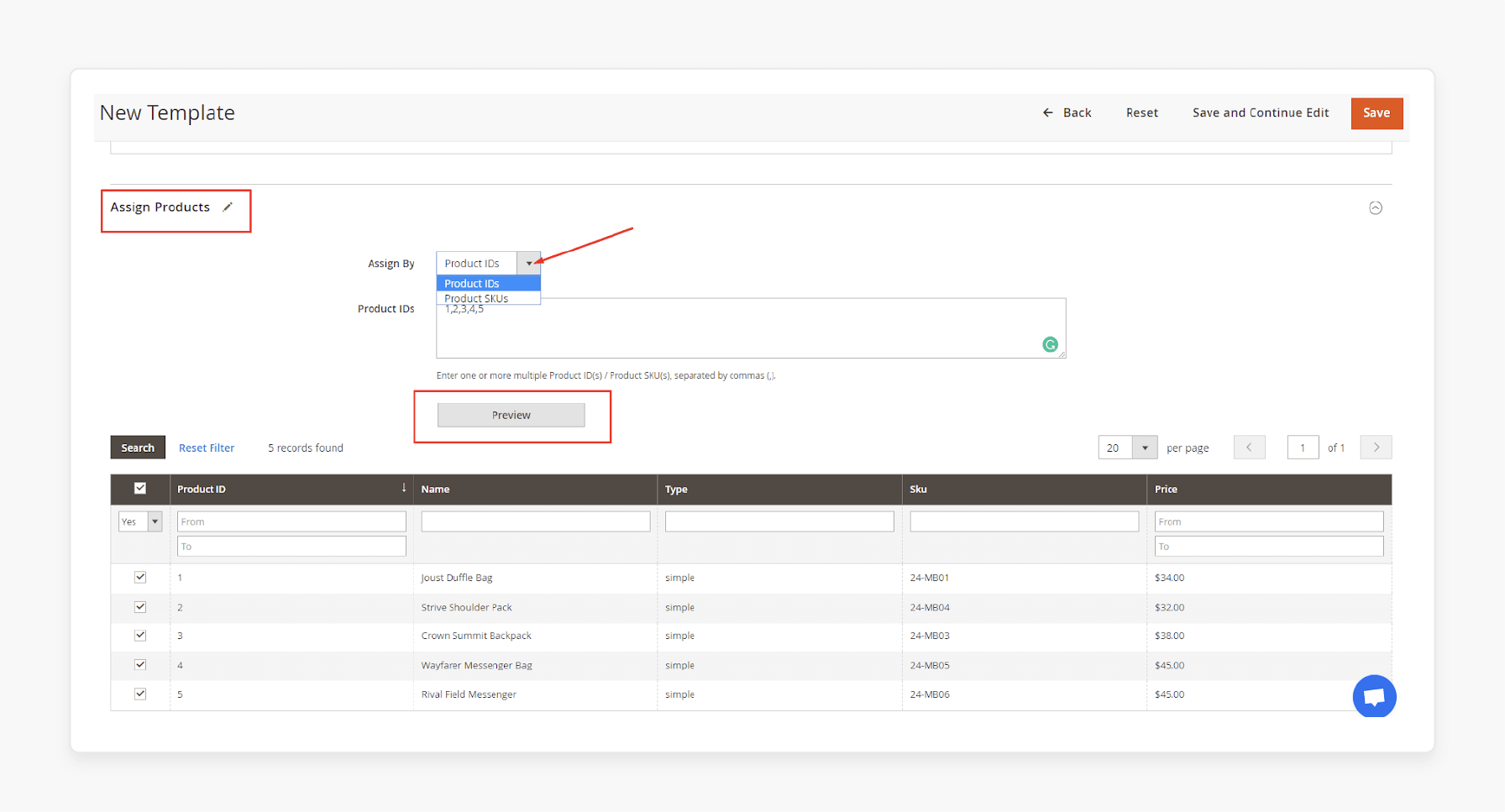This screenshot has width=1505, height=812.
Task: Click into the Product IDs textarea
Action: coord(751,328)
